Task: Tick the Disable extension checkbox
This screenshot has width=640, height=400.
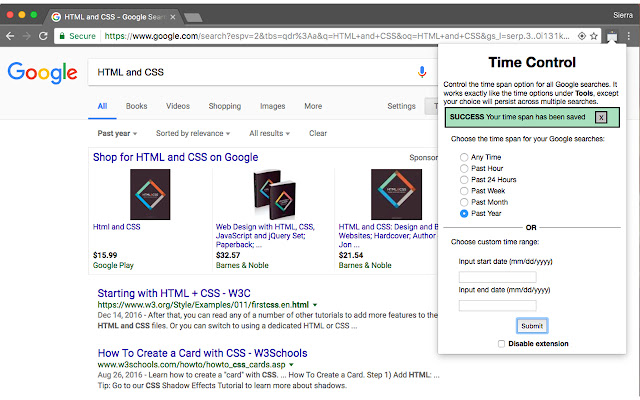Action: point(501,344)
